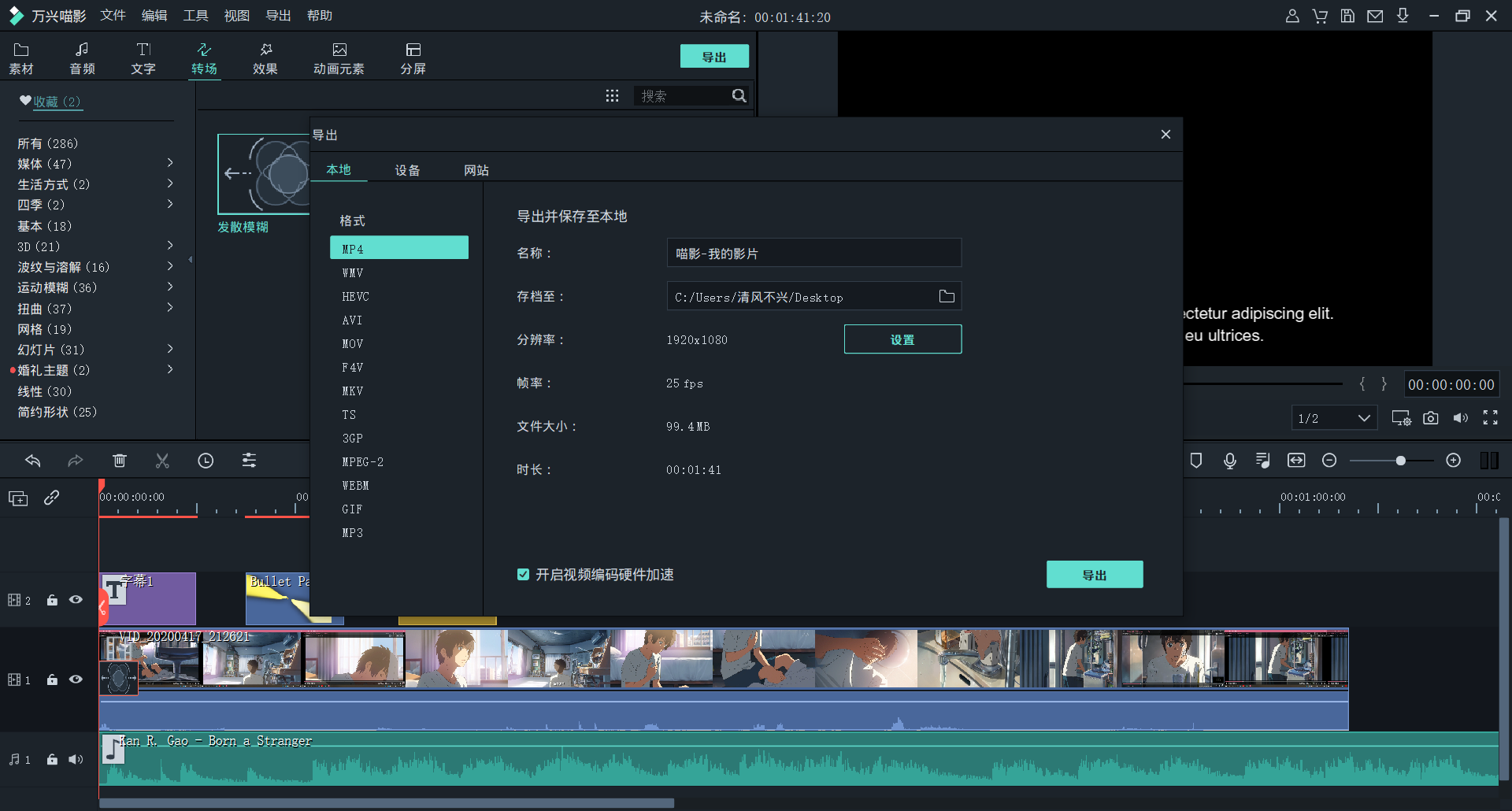Open the 1/2 preview quality dropdown
Viewport: 1512px width, 811px height.
tap(1334, 418)
